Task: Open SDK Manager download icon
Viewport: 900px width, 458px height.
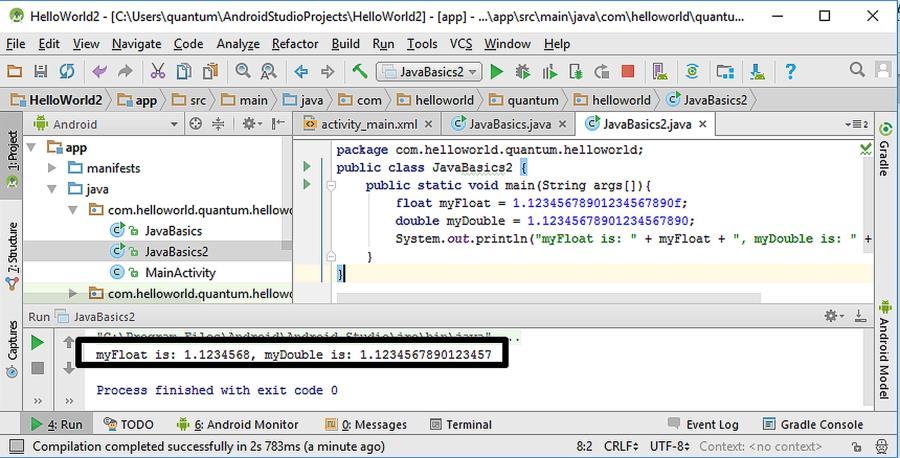Action: pos(758,72)
